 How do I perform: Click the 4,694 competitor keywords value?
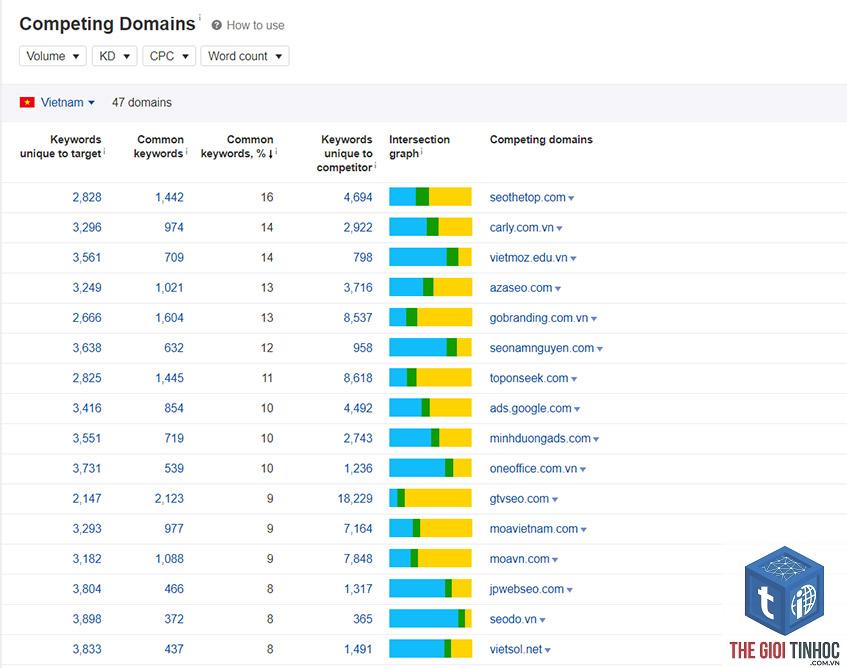pos(358,197)
